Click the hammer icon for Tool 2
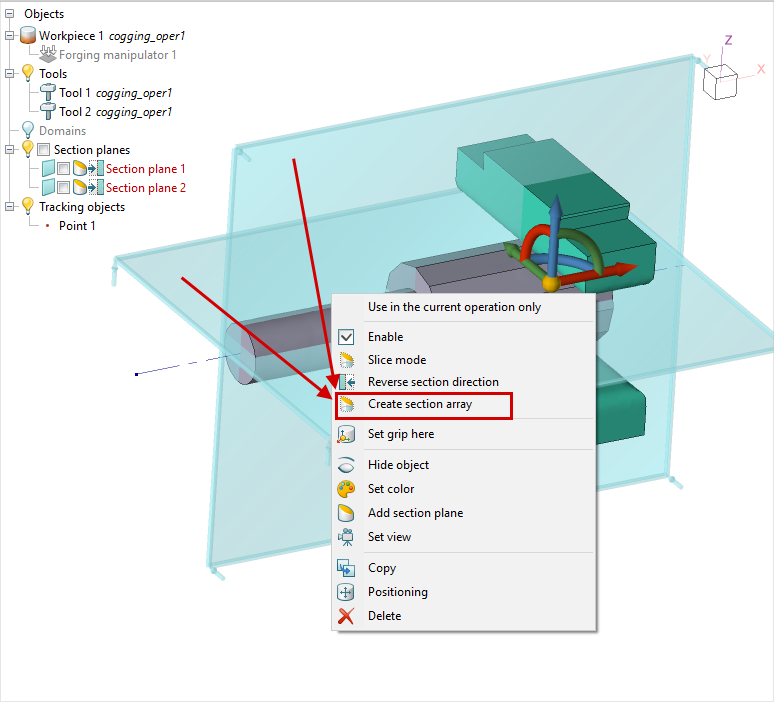Screen dimensions: 774x702 point(48,112)
